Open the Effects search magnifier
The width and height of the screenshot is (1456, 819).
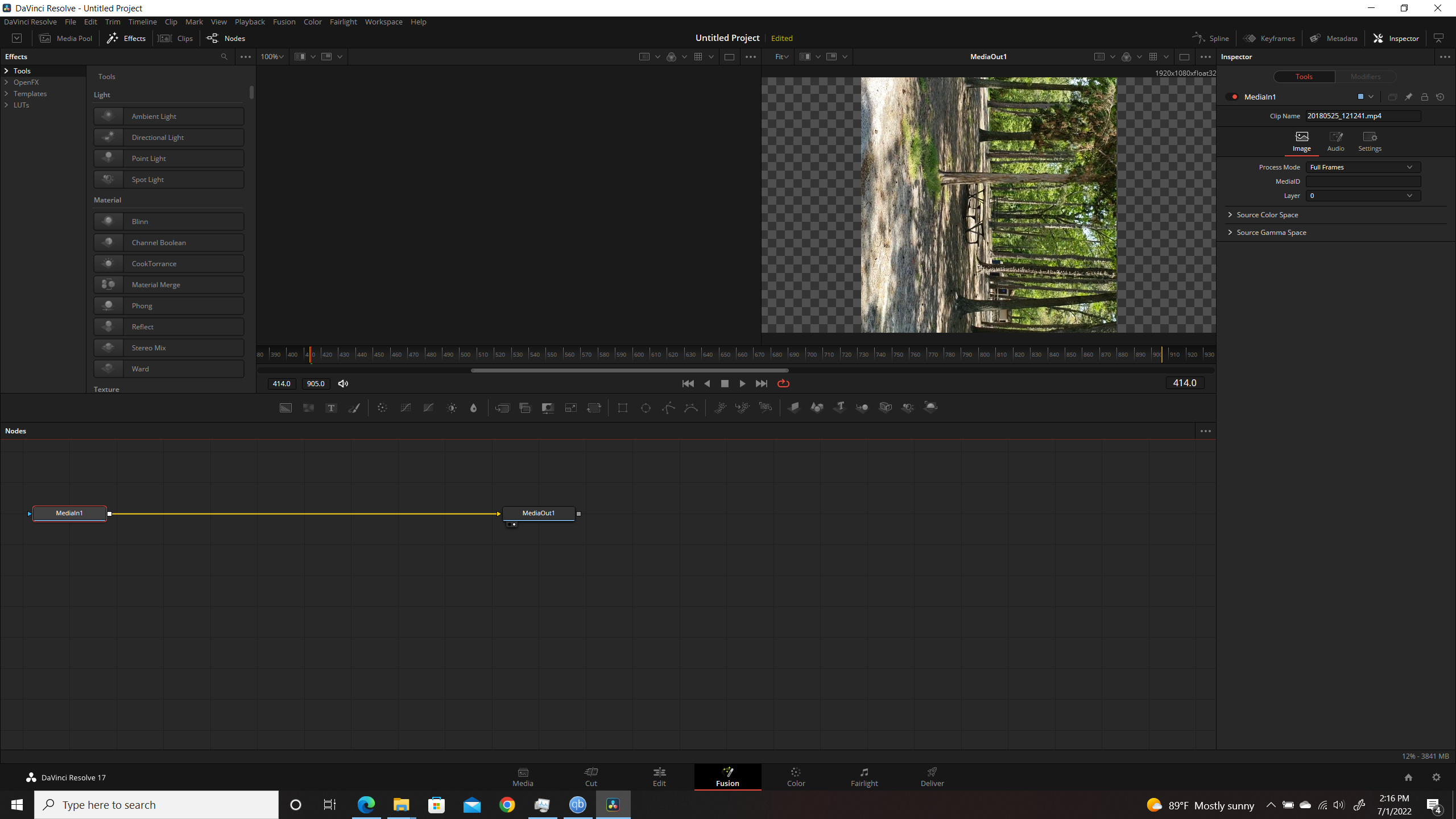(224, 56)
